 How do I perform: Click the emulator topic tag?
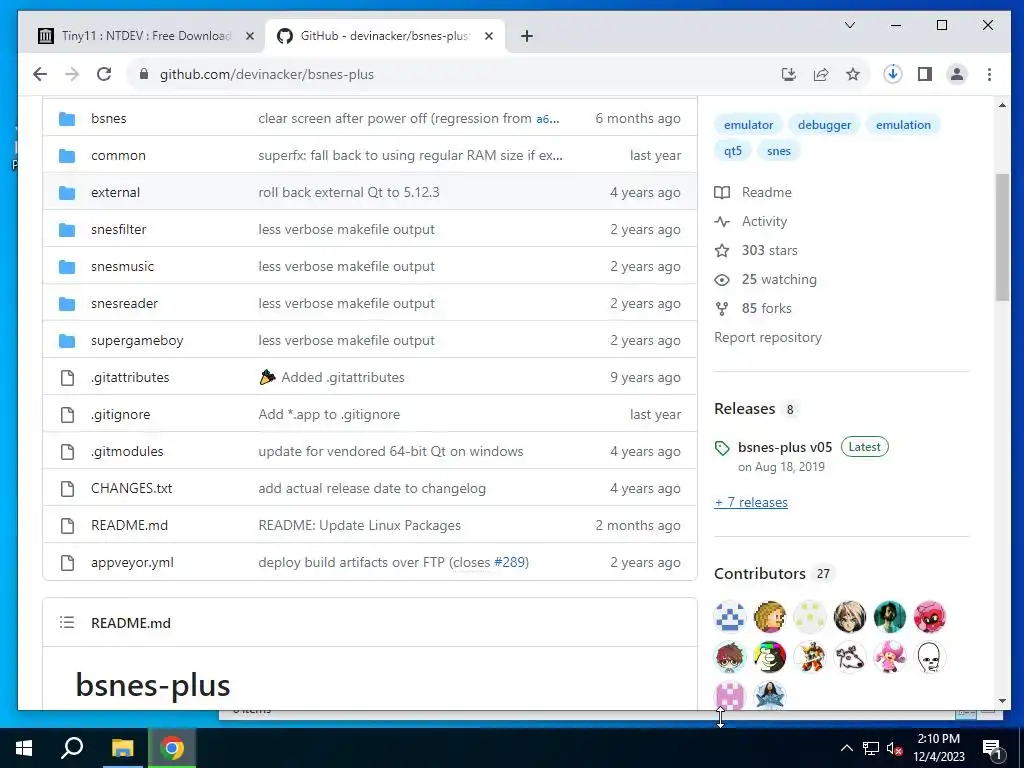(x=748, y=125)
